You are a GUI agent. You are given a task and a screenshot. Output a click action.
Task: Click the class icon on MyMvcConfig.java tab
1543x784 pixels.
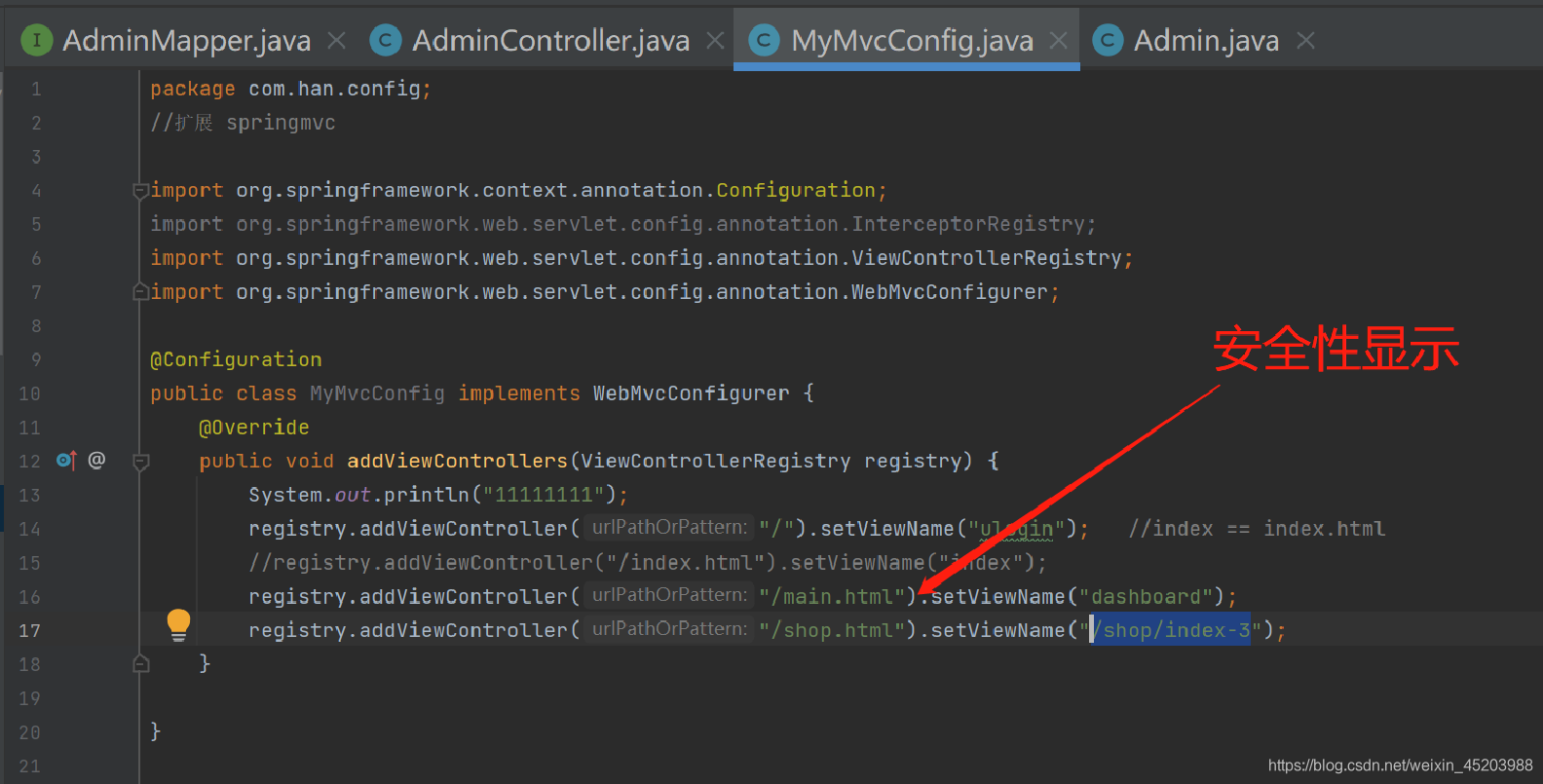[x=764, y=40]
